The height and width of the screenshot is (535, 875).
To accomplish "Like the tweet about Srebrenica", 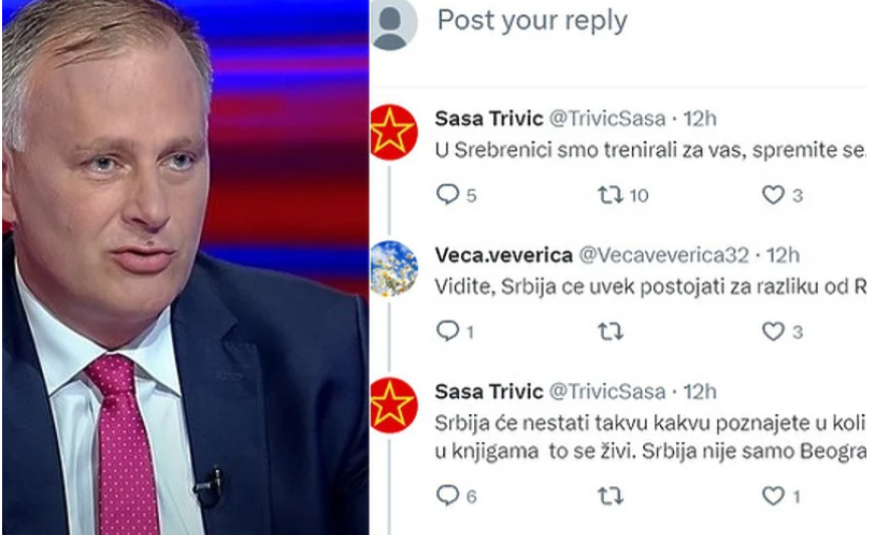I will pyautogui.click(x=773, y=195).
